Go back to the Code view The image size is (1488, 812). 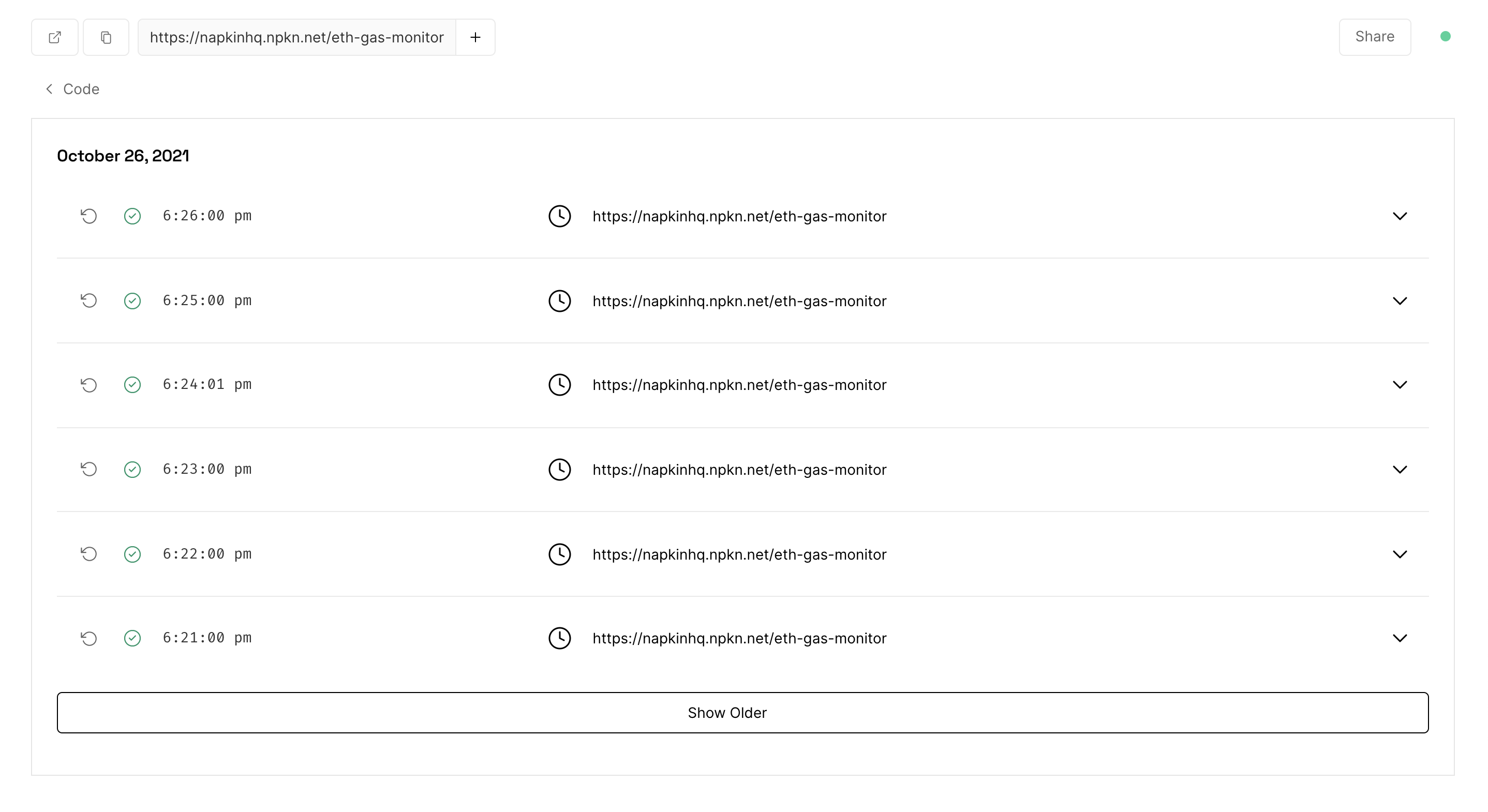coord(73,89)
